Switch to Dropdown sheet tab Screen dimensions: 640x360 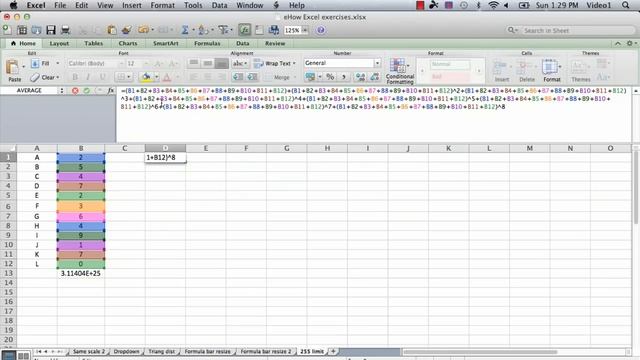(x=126, y=351)
